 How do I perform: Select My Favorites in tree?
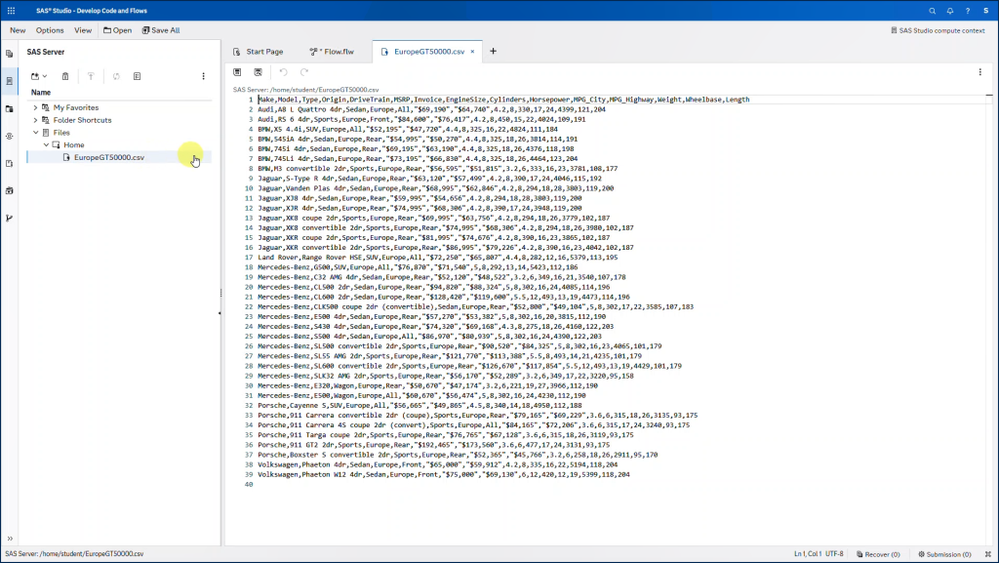click(76, 108)
